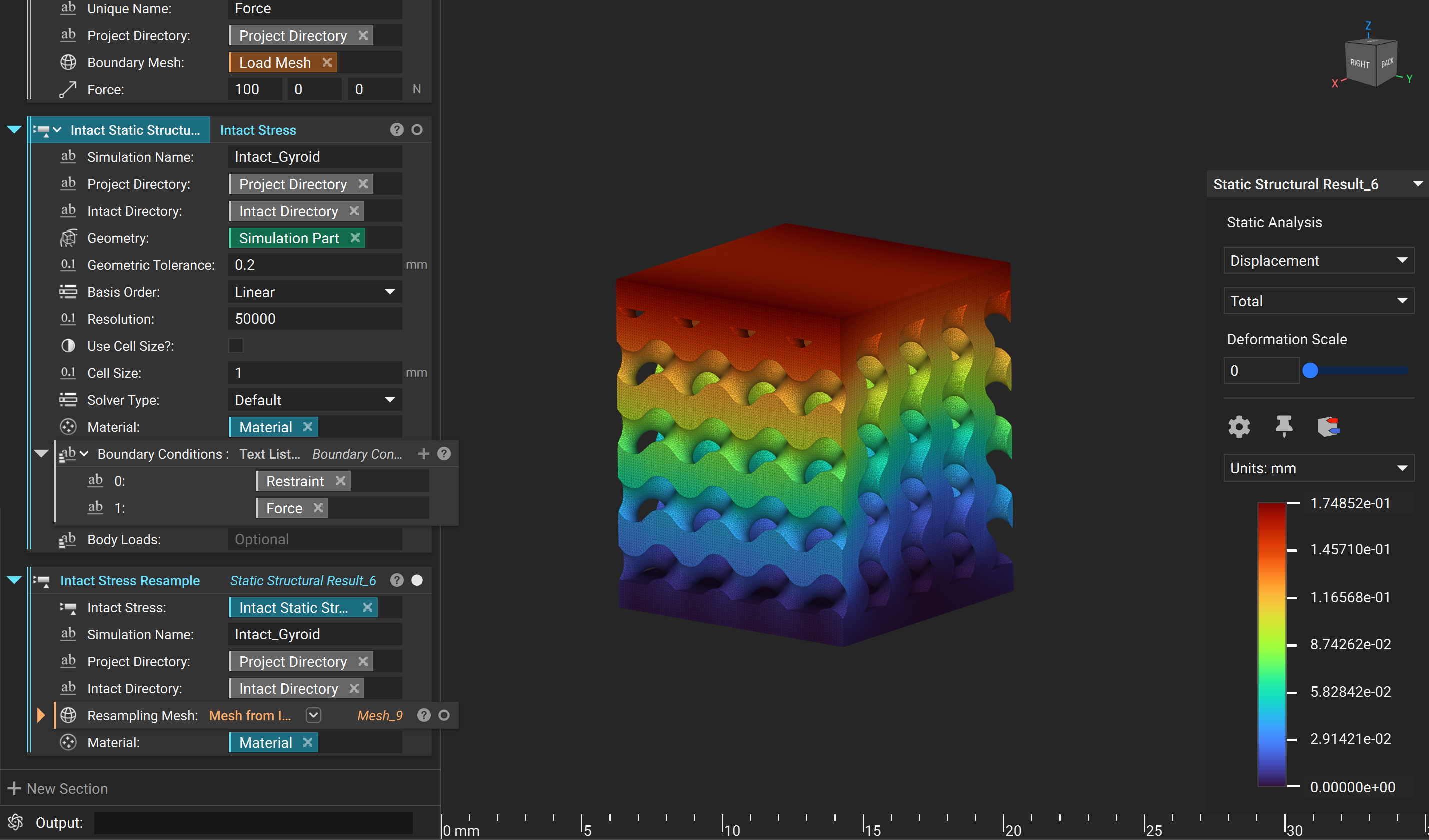Select the Intact Stress Resample menu section

[x=130, y=581]
